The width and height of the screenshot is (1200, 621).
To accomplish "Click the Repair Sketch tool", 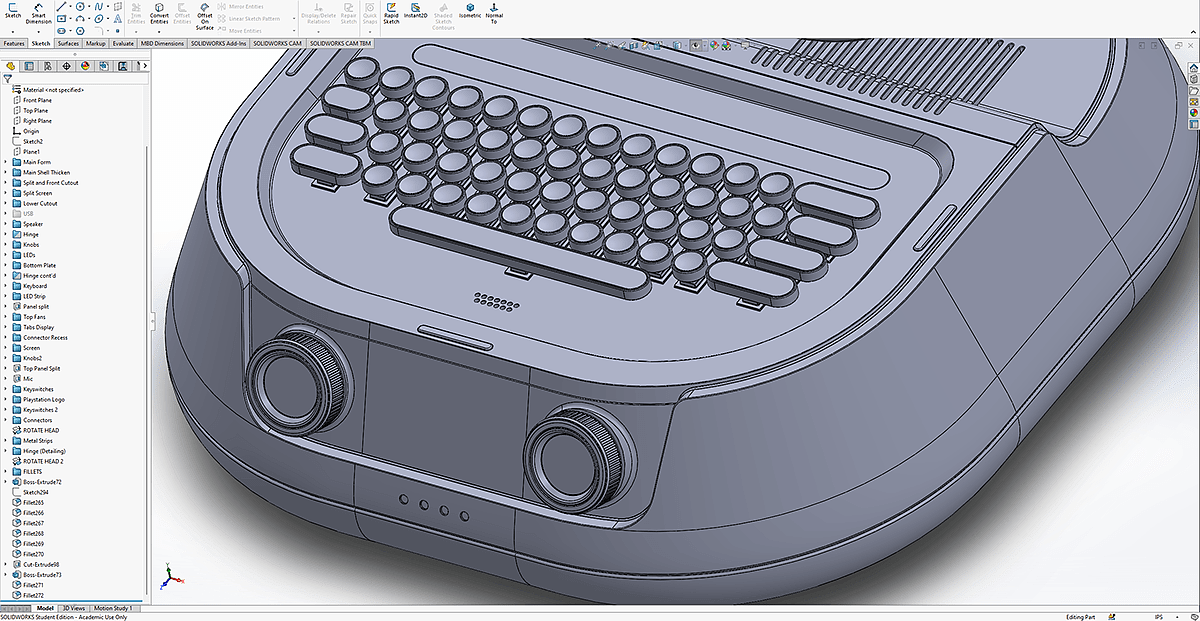I will pos(348,14).
